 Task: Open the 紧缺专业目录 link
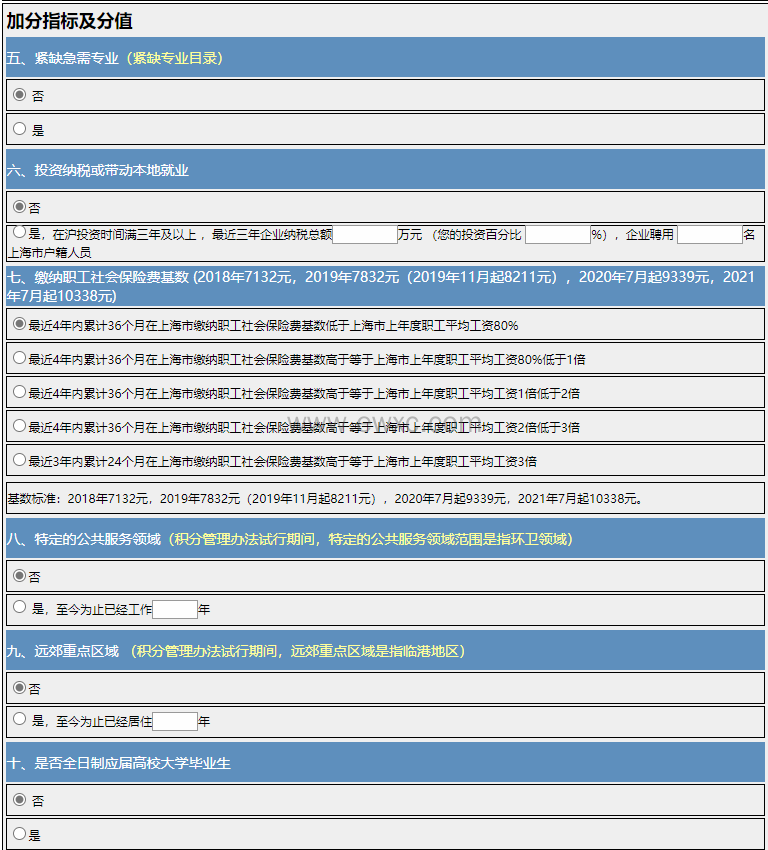click(x=175, y=58)
